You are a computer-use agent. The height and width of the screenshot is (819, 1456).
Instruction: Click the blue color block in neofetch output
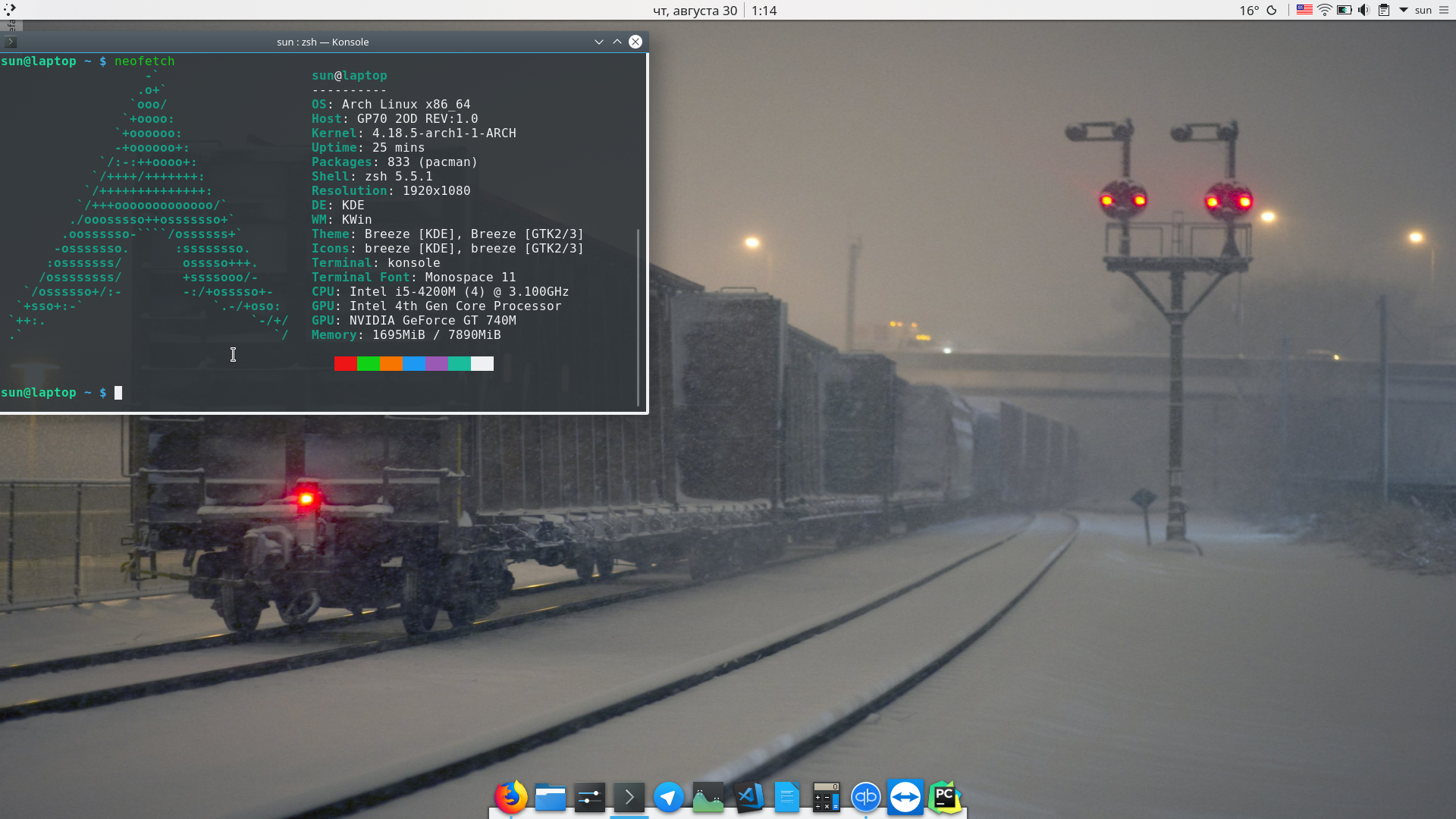point(414,363)
